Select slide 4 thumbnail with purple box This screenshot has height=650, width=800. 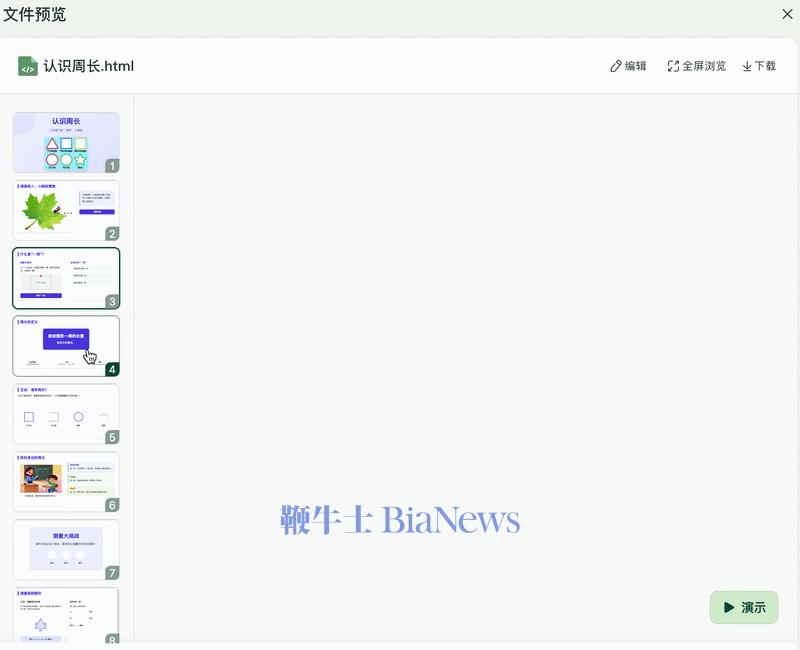click(66, 346)
